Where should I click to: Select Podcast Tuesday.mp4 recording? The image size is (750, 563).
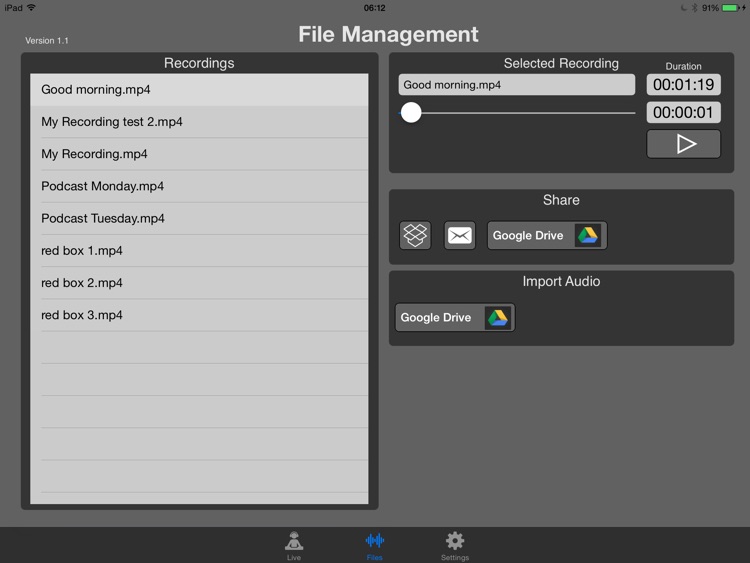tap(199, 219)
